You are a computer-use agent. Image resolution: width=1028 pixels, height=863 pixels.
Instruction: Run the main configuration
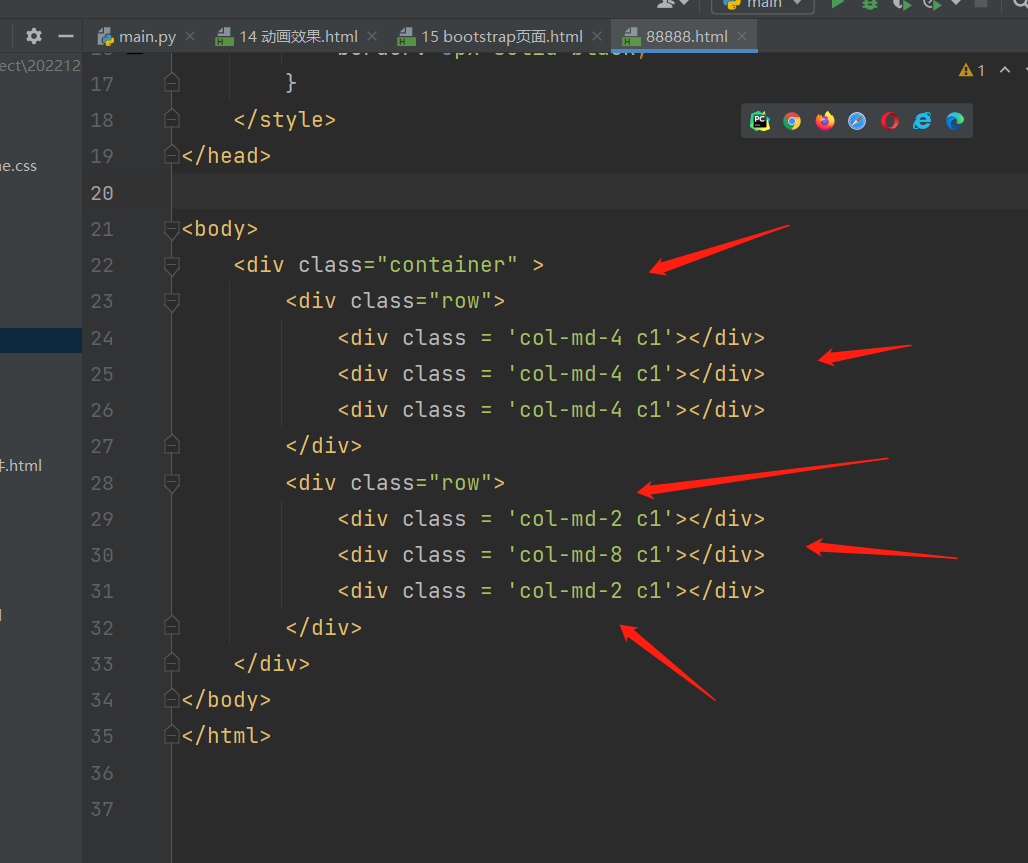(x=837, y=4)
